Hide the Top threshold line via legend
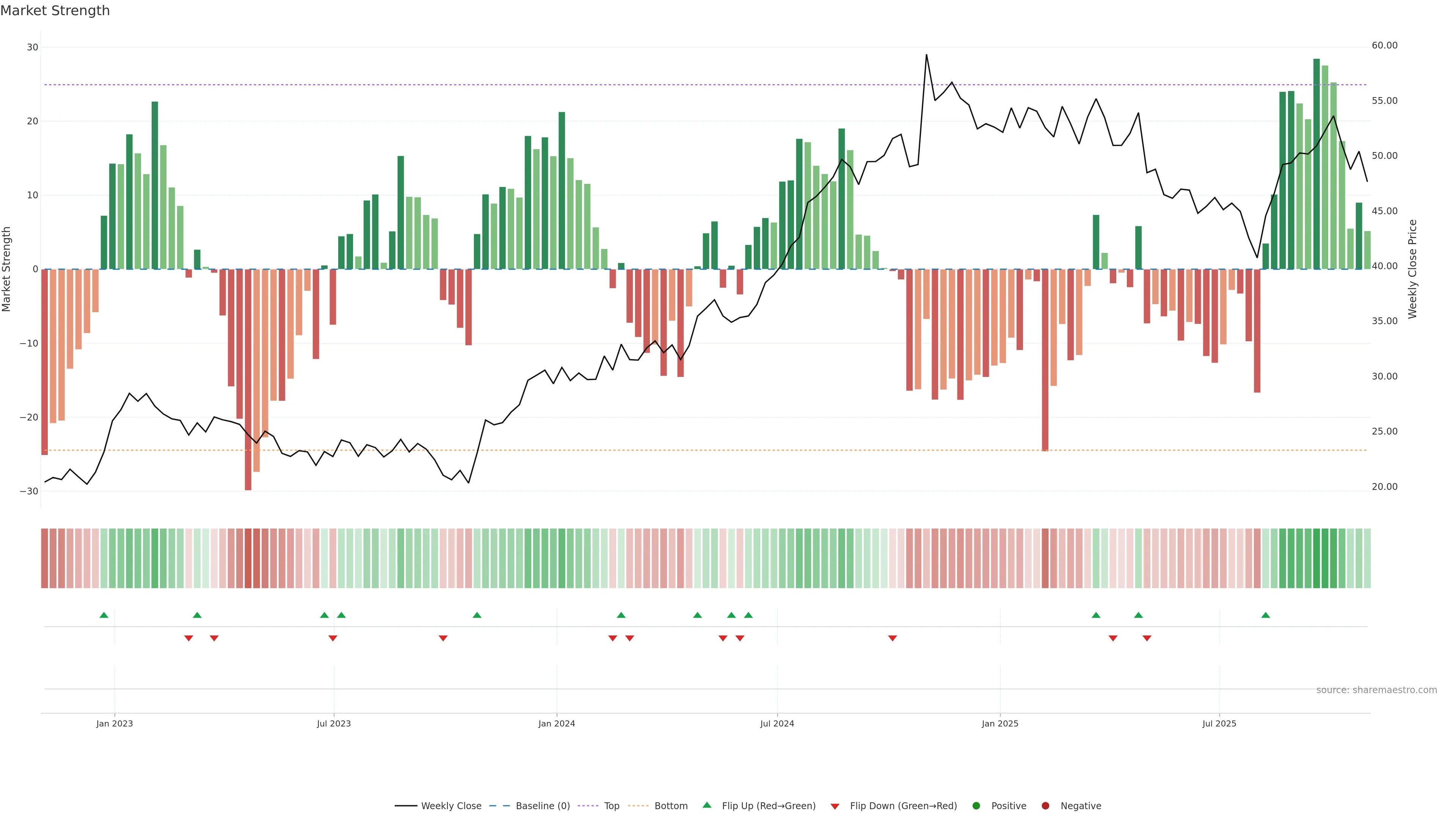This screenshot has width=1456, height=819. 611,805
